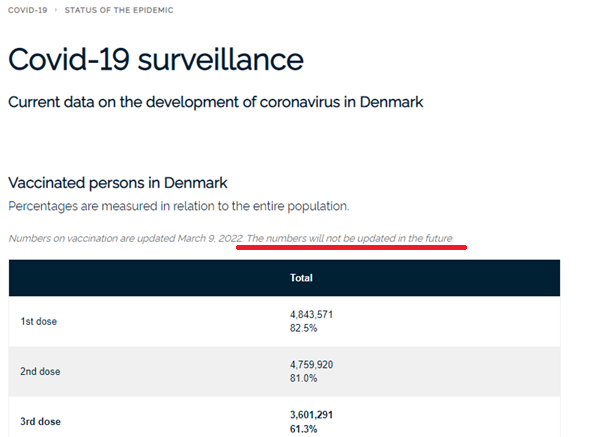The height and width of the screenshot is (437, 605).
Task: Click the breadcrumb separator arrow
Action: coord(56,10)
